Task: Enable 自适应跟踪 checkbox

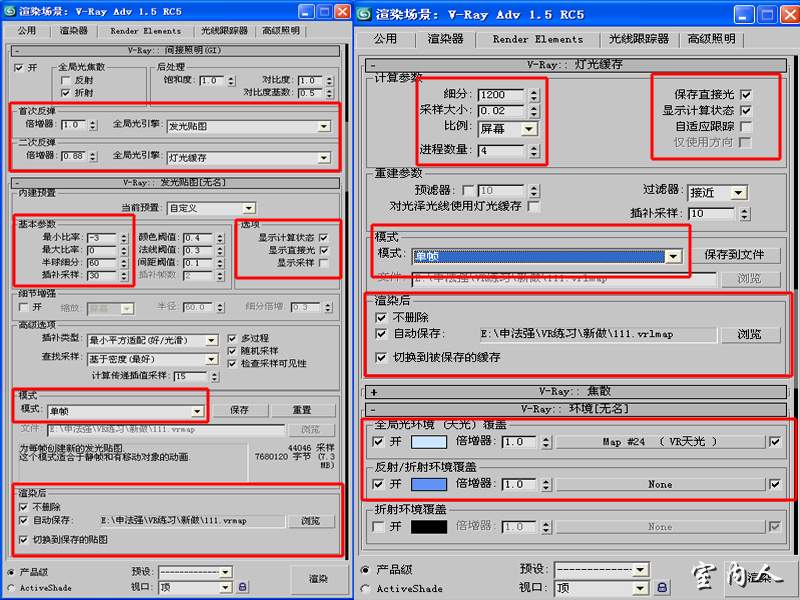Action: tap(745, 126)
